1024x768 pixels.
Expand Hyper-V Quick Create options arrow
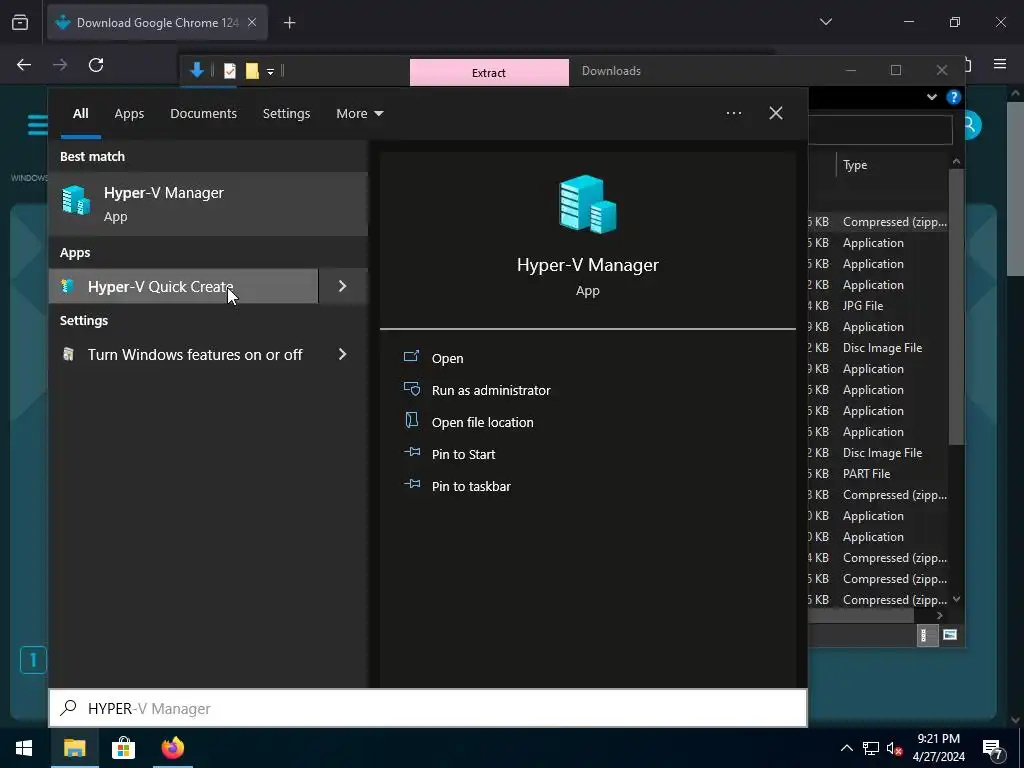(343, 286)
